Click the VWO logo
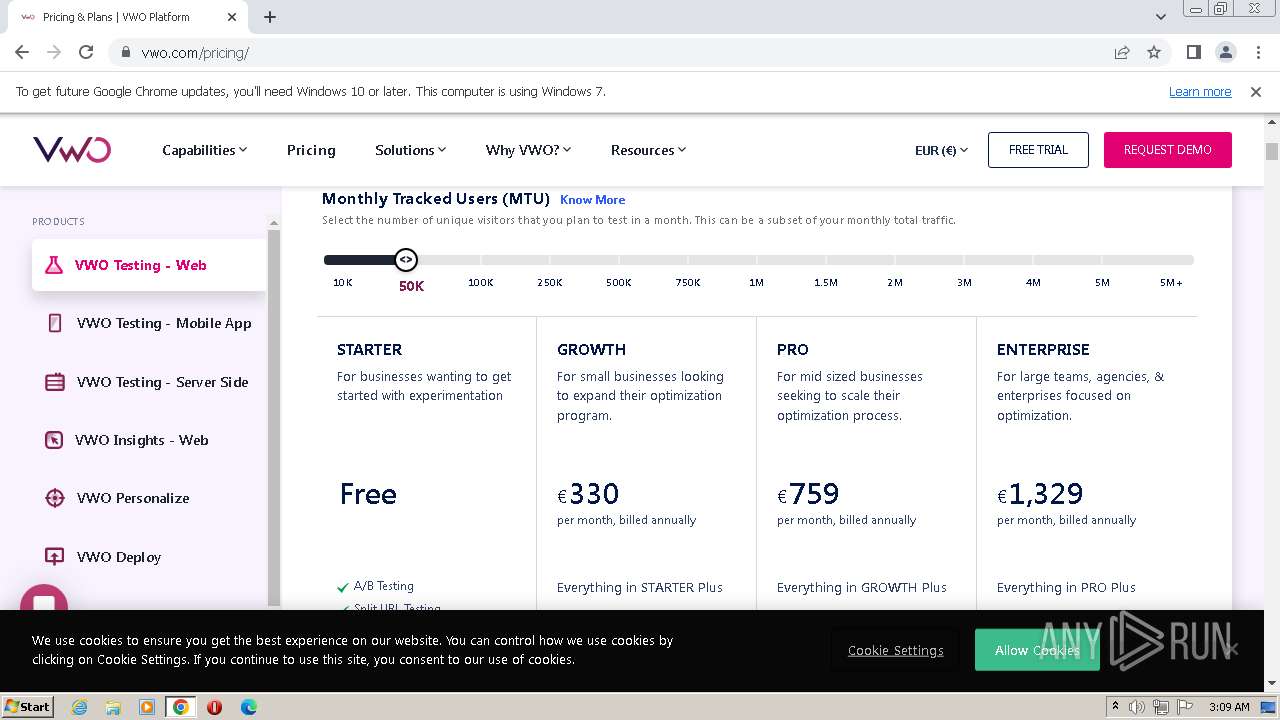Screen dimensions: 1280x720 [x=72, y=150]
